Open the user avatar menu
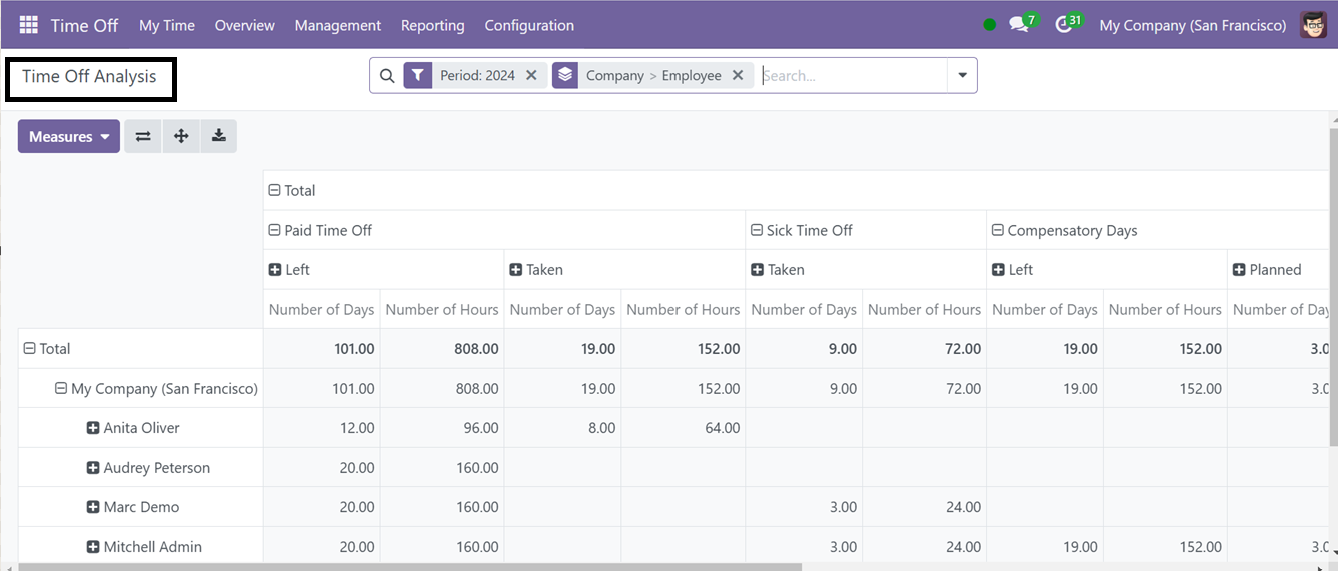Screen dimensions: 1338x571 [1313, 25]
